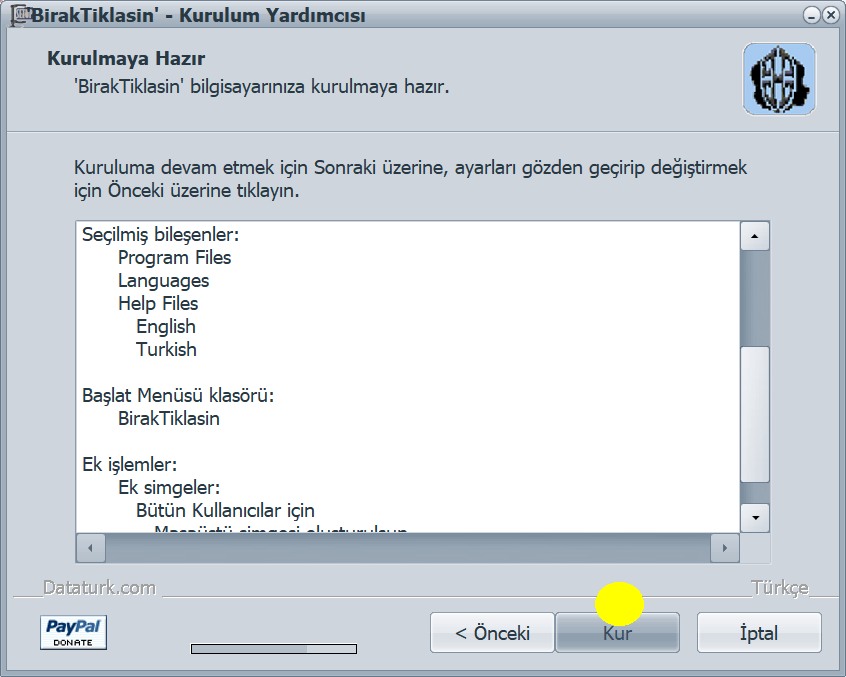The width and height of the screenshot is (846, 677).
Task: Select the 'English' line
Action: click(x=166, y=327)
